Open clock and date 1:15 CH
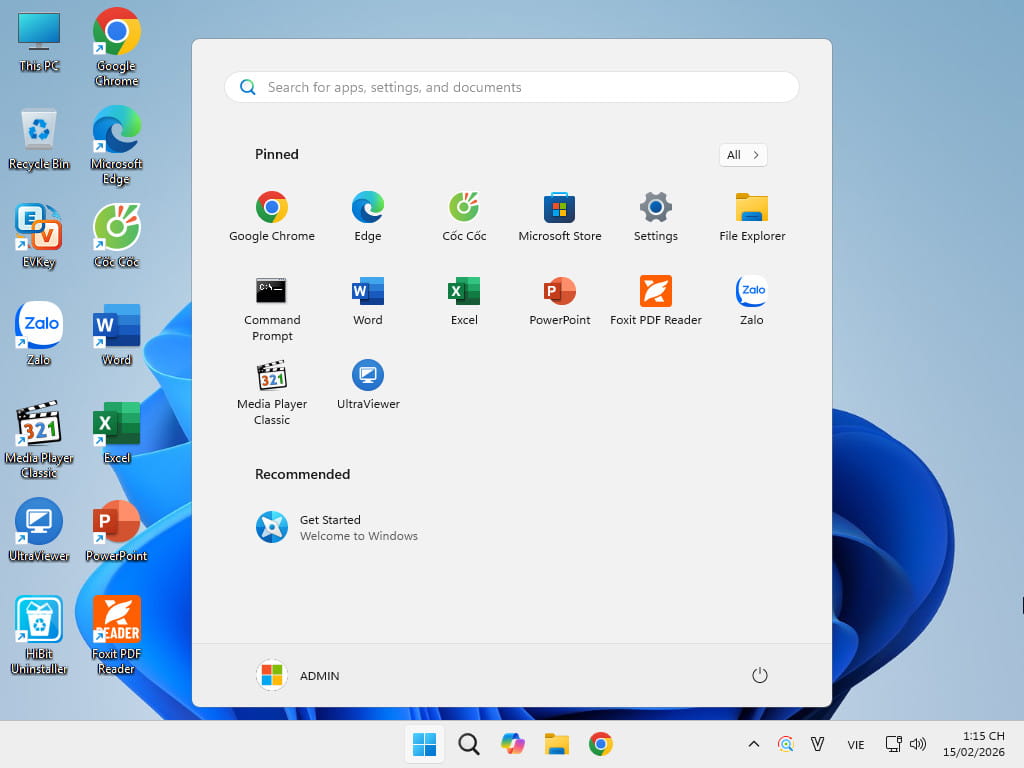Screen dimensions: 1024x768 click(974, 744)
